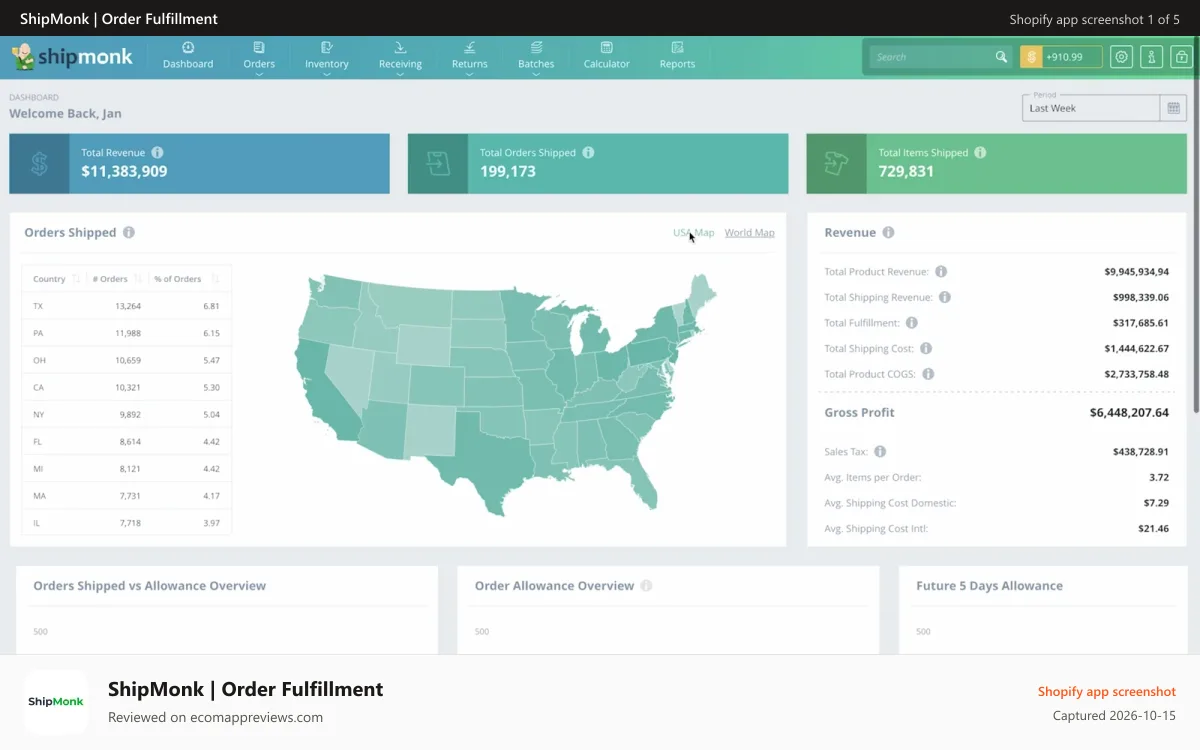The width and height of the screenshot is (1200, 750).
Task: Switch to the World Map view
Action: coord(749,233)
